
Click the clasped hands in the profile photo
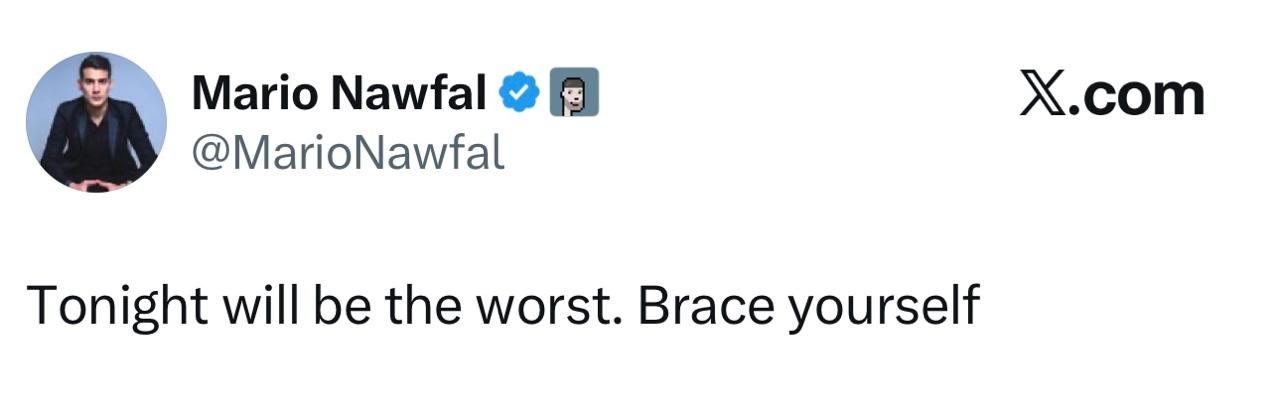[98, 183]
